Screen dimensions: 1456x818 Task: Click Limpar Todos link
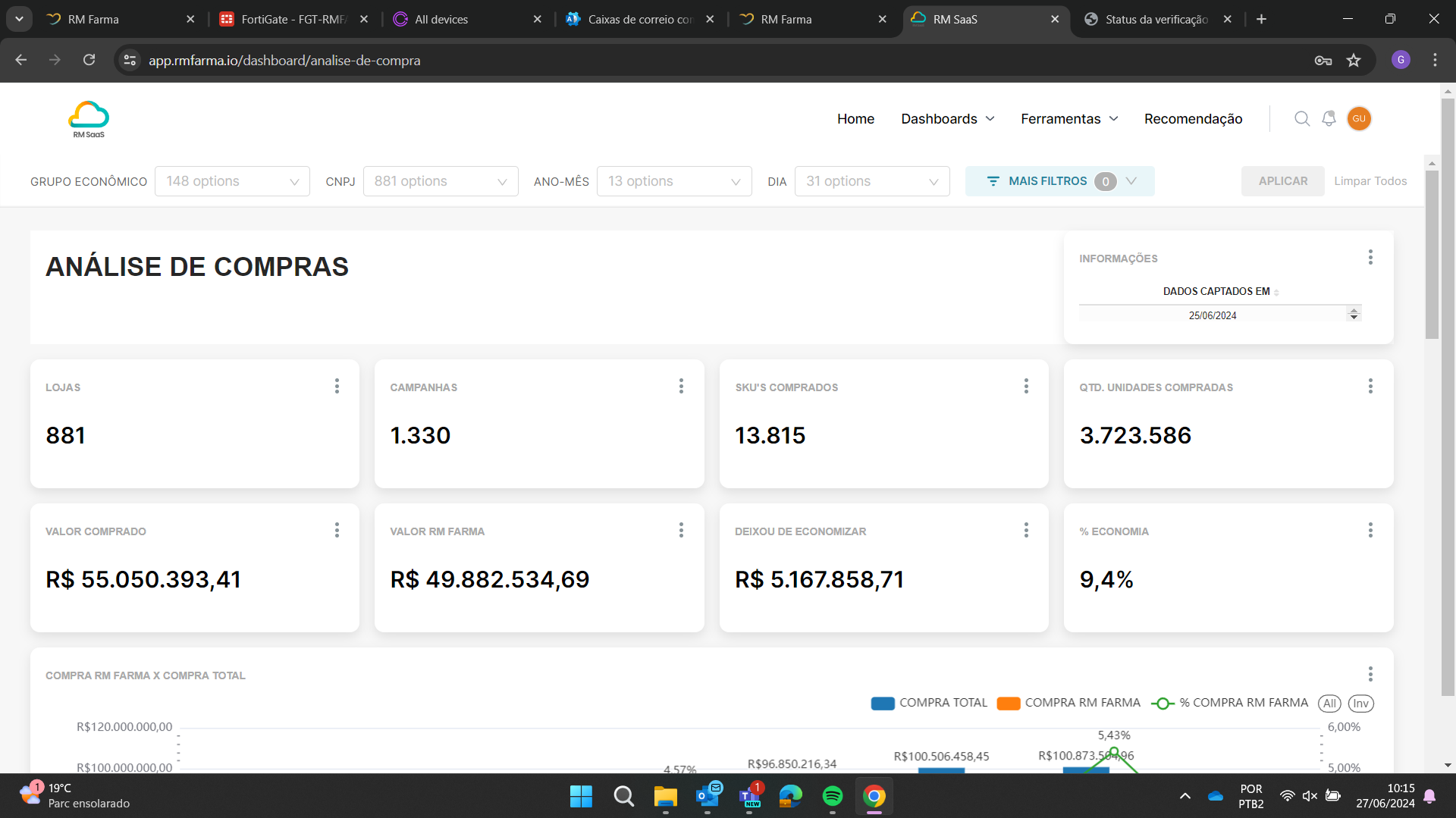1370,181
